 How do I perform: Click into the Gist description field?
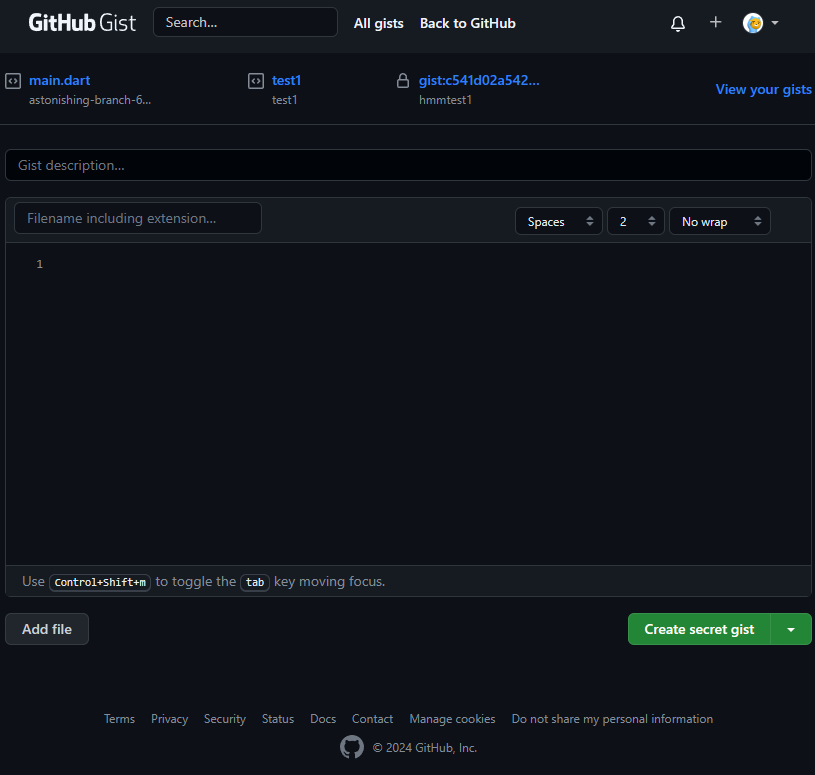coord(408,165)
